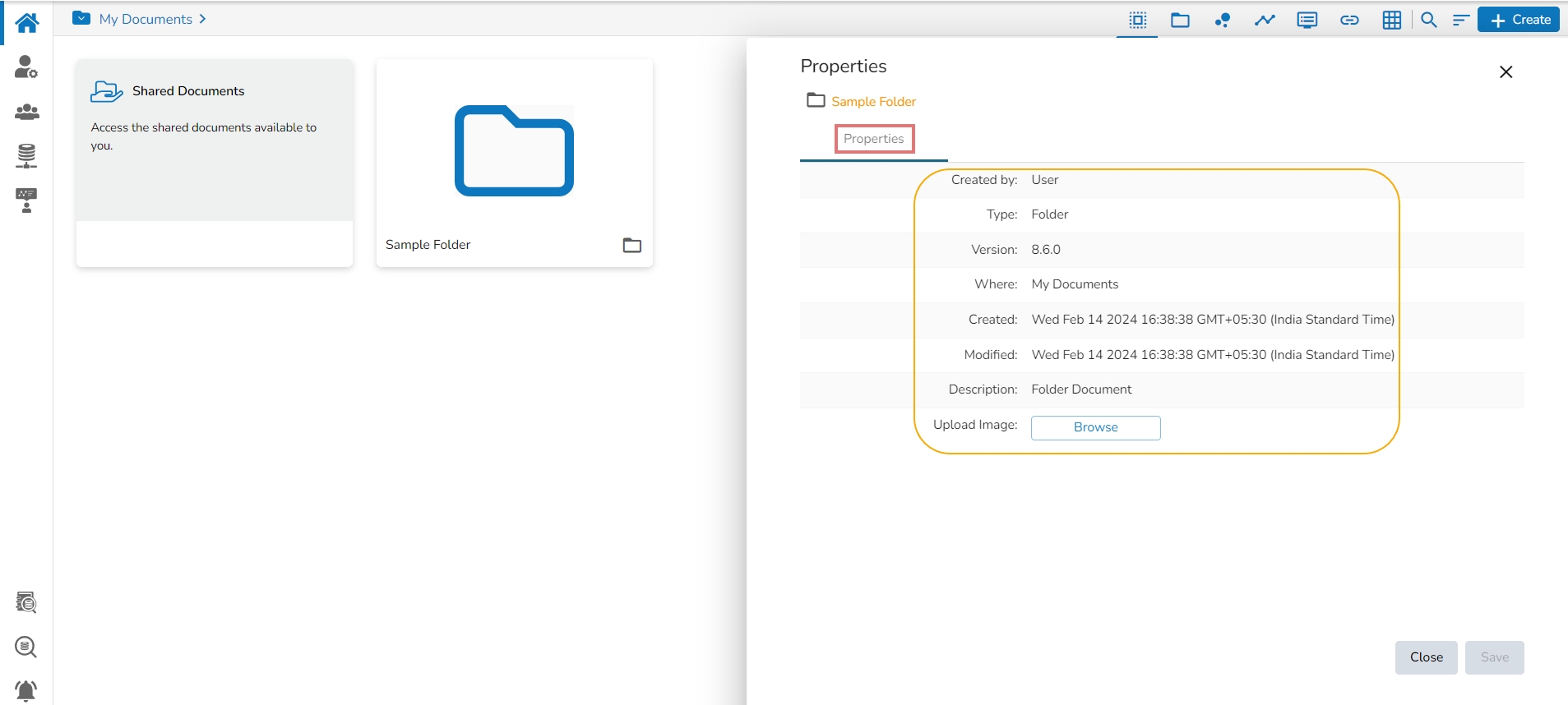Click the Shared Documents hand-folder icon
This screenshot has height=705, width=1568.
(107, 90)
